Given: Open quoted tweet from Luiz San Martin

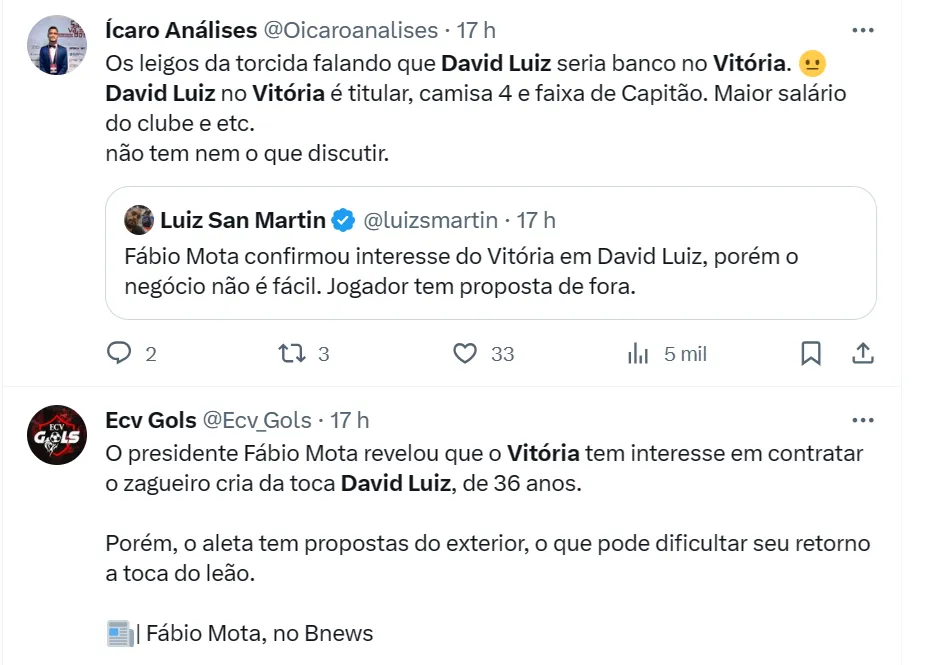Looking at the screenshot, I should (490, 270).
